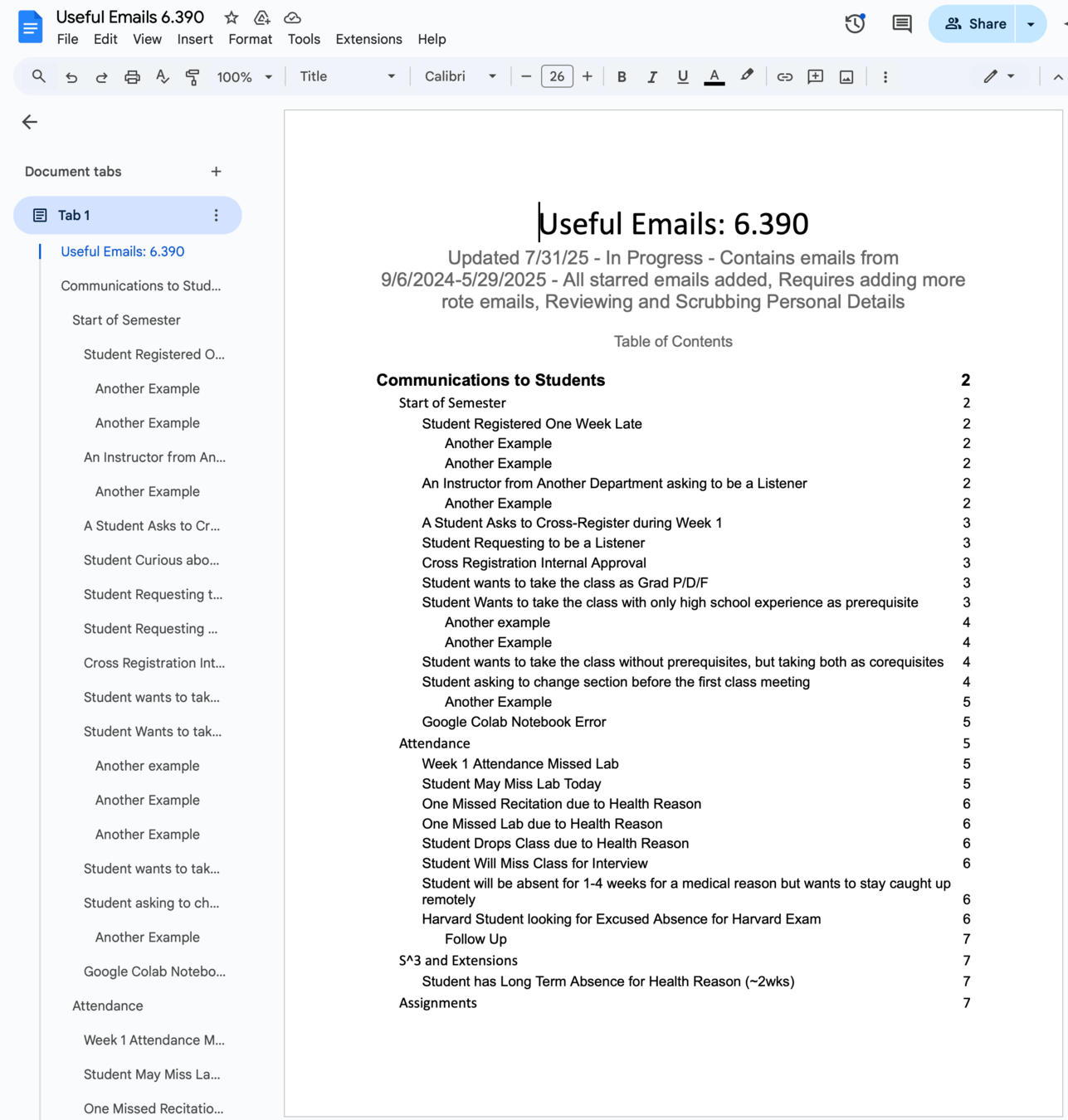The width and height of the screenshot is (1068, 1120).
Task: Open Follow Up contents link
Action: [475, 939]
